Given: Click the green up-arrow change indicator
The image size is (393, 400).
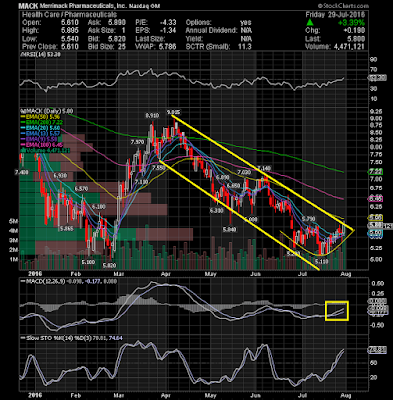Looking at the screenshot, I should (x=310, y=23).
